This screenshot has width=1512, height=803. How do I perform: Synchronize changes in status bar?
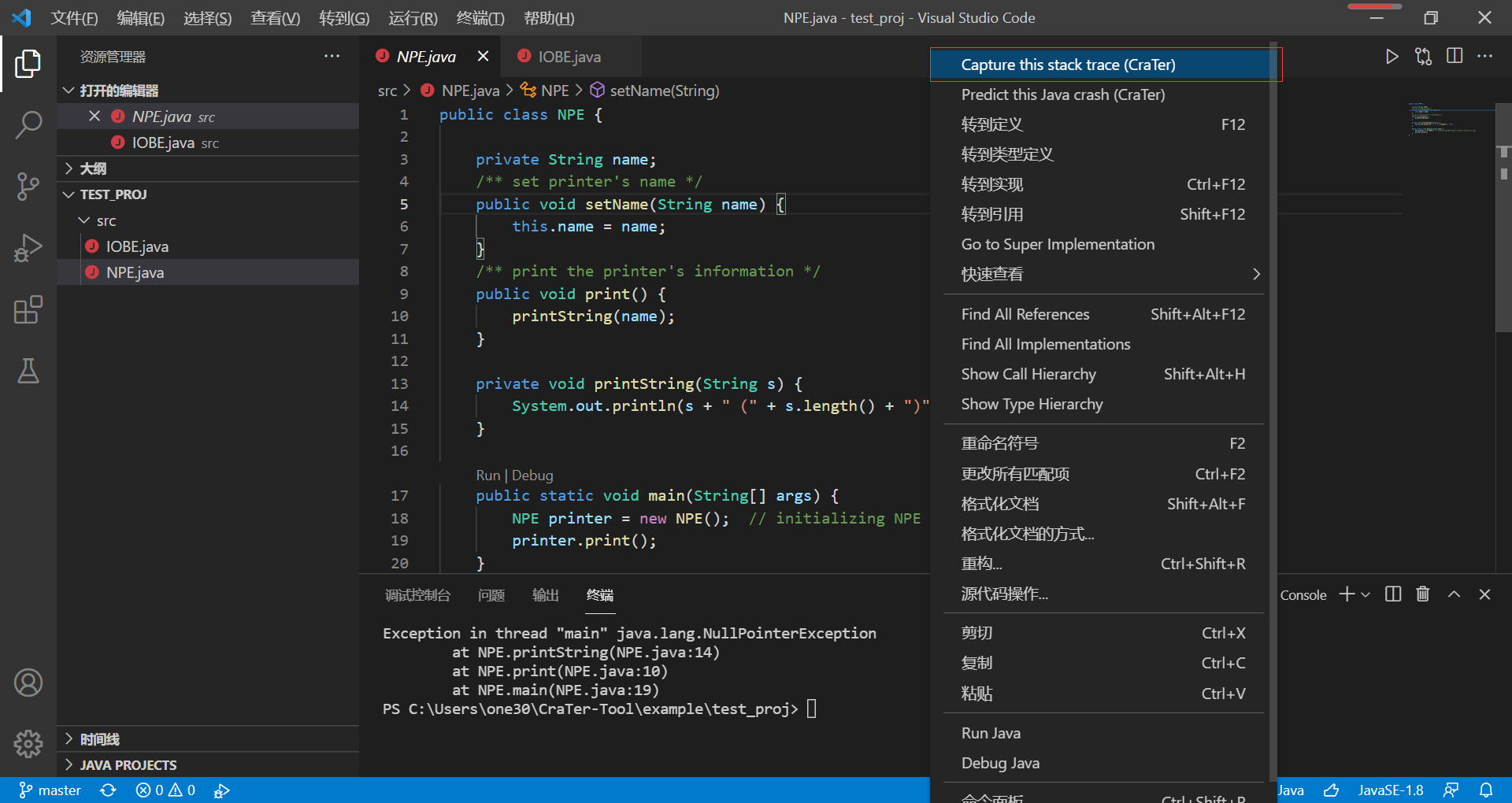108,790
